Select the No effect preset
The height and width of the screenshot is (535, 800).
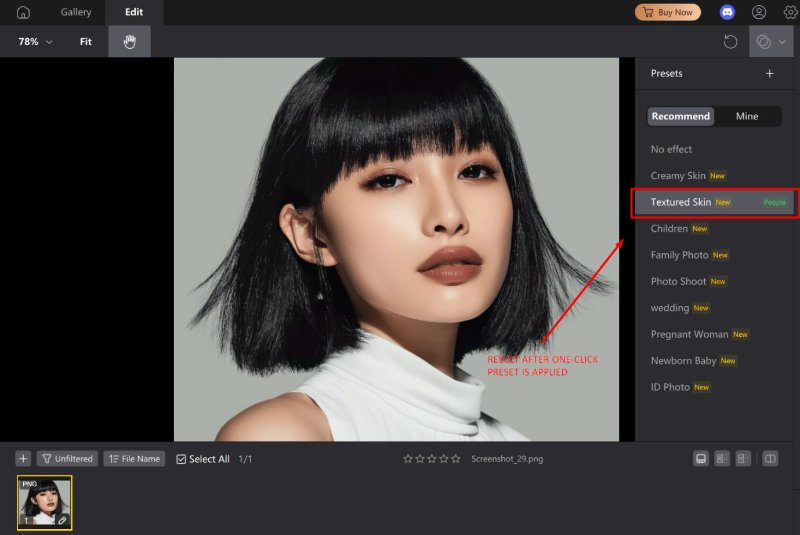(671, 149)
